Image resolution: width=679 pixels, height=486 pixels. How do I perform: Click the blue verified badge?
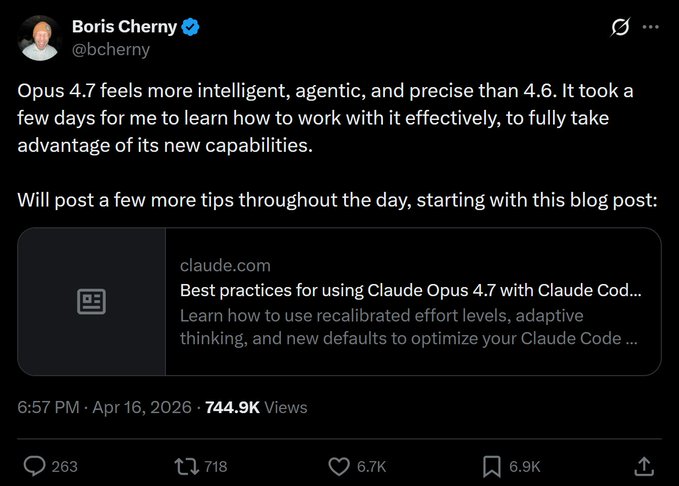coord(190,27)
